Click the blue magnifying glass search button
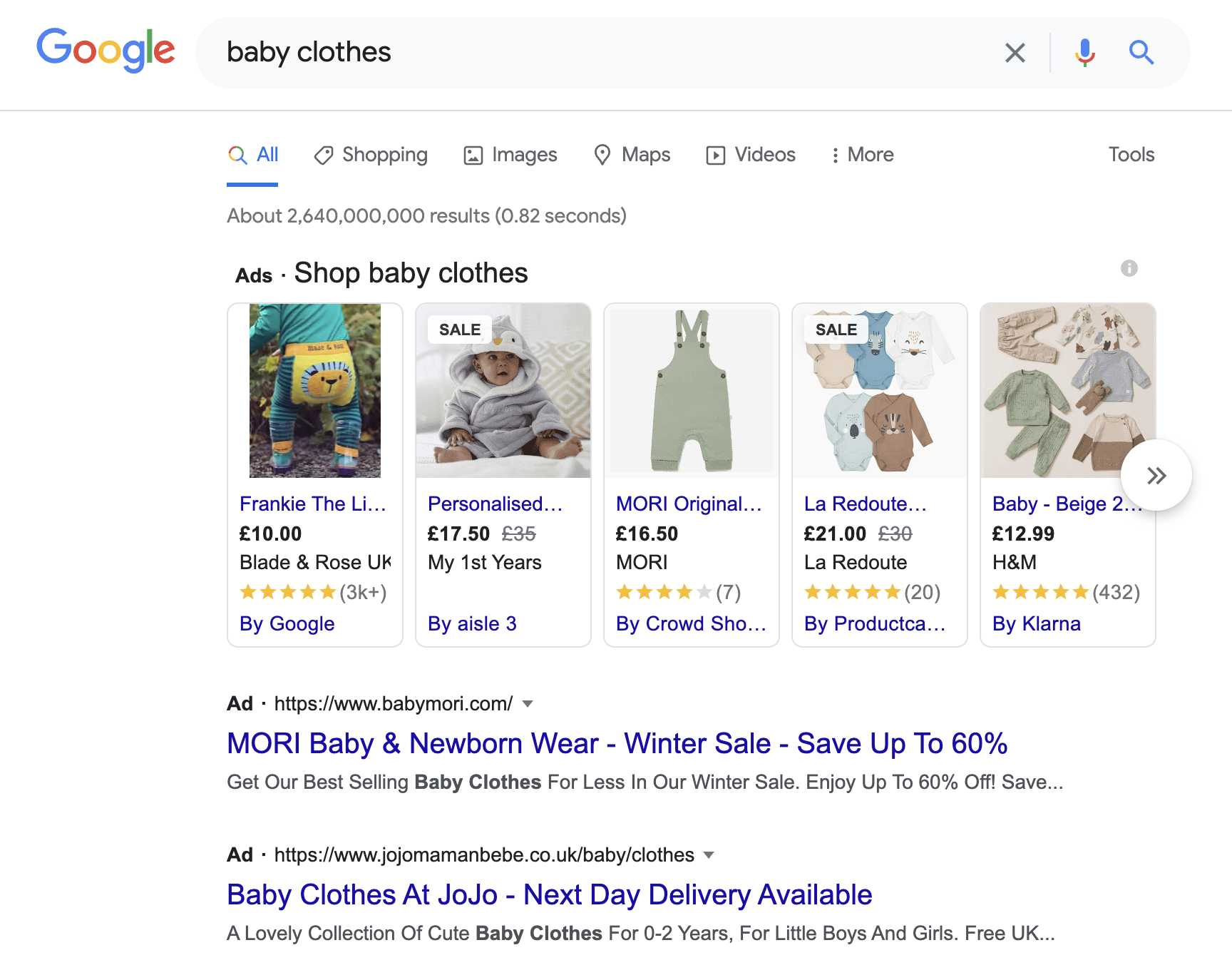Viewport: 1232px width, 980px height. pos(1141,52)
